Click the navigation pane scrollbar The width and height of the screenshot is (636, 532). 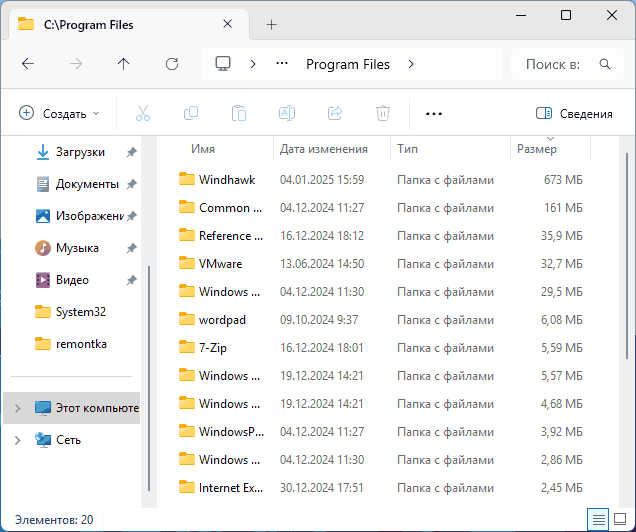coord(149,379)
